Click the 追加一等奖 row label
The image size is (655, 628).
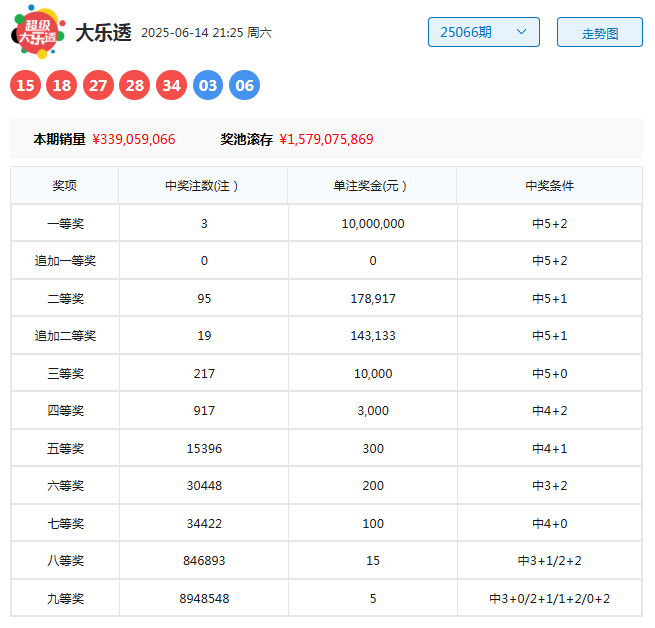[x=66, y=261]
